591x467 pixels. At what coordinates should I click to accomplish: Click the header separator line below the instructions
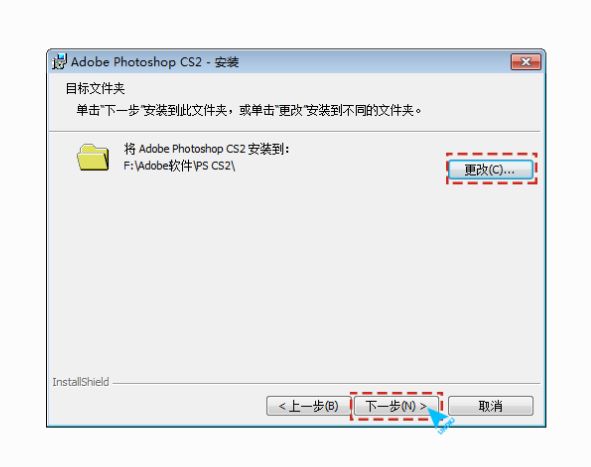pos(295,132)
